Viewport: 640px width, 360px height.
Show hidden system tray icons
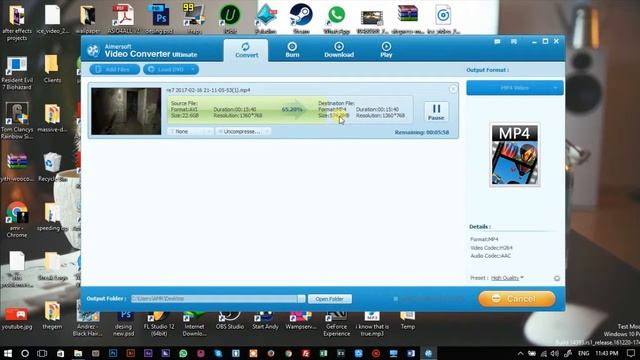pyautogui.click(x=520, y=353)
